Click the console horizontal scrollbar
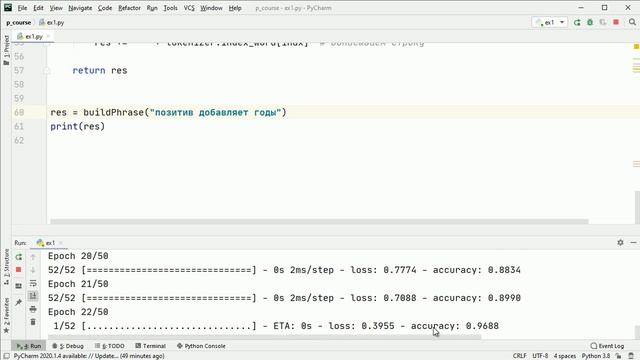Screen dimensions: 640x360 pyautogui.click(x=264, y=337)
